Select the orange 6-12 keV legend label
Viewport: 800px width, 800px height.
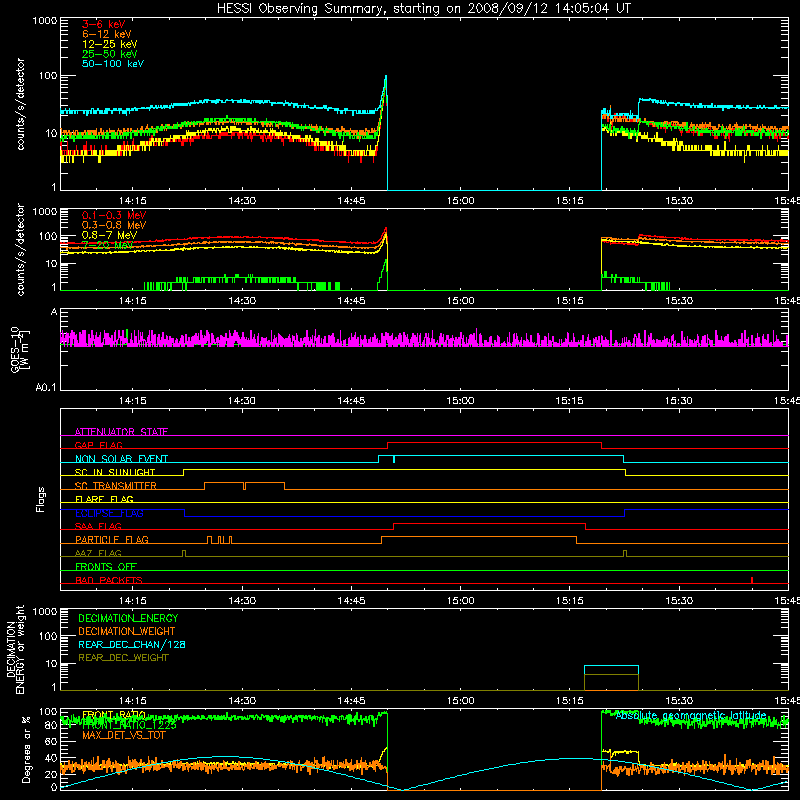pos(107,34)
